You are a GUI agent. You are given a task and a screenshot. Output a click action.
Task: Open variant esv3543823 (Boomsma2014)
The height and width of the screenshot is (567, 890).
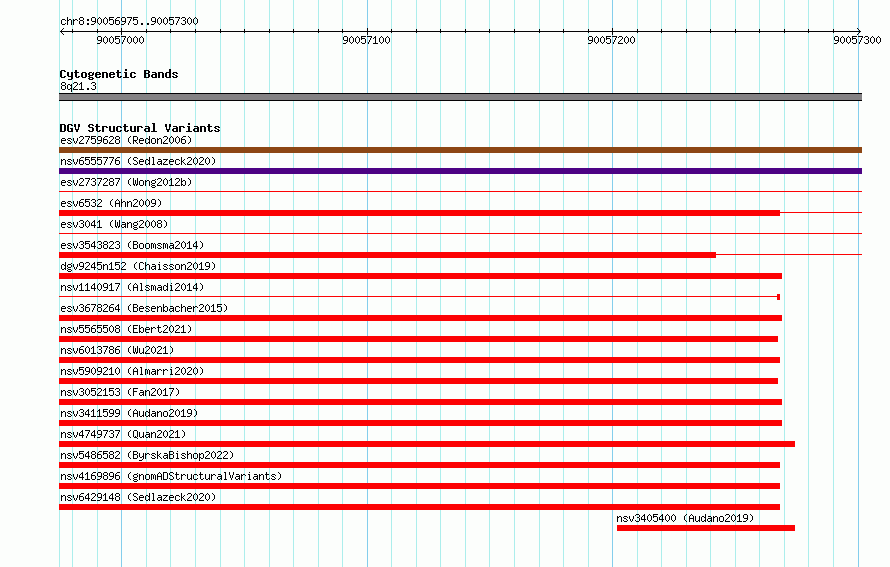pyautogui.click(x=132, y=245)
